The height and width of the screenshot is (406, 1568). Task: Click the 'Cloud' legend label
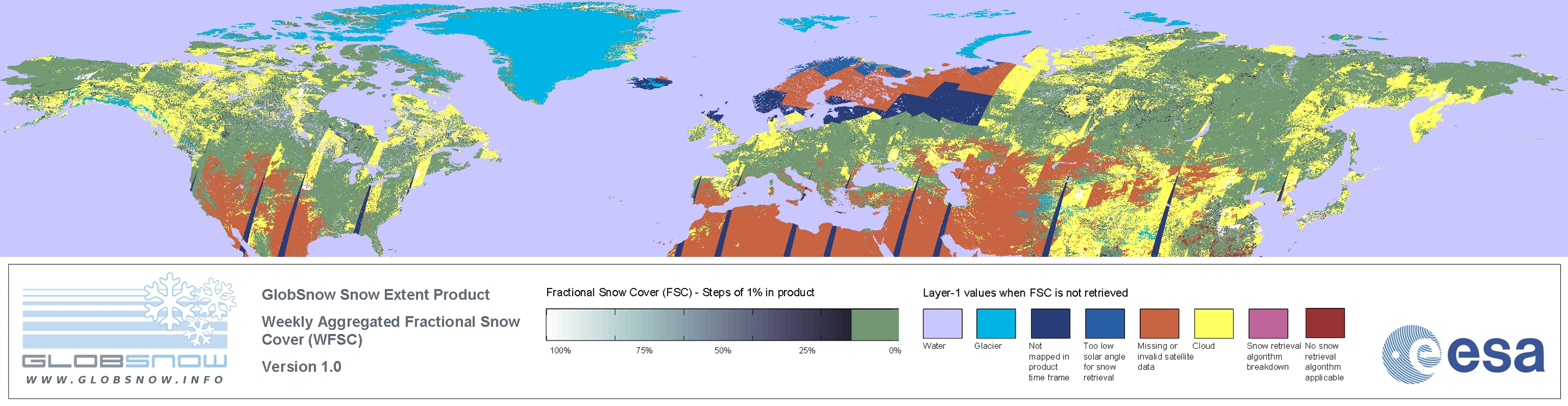[1203, 346]
